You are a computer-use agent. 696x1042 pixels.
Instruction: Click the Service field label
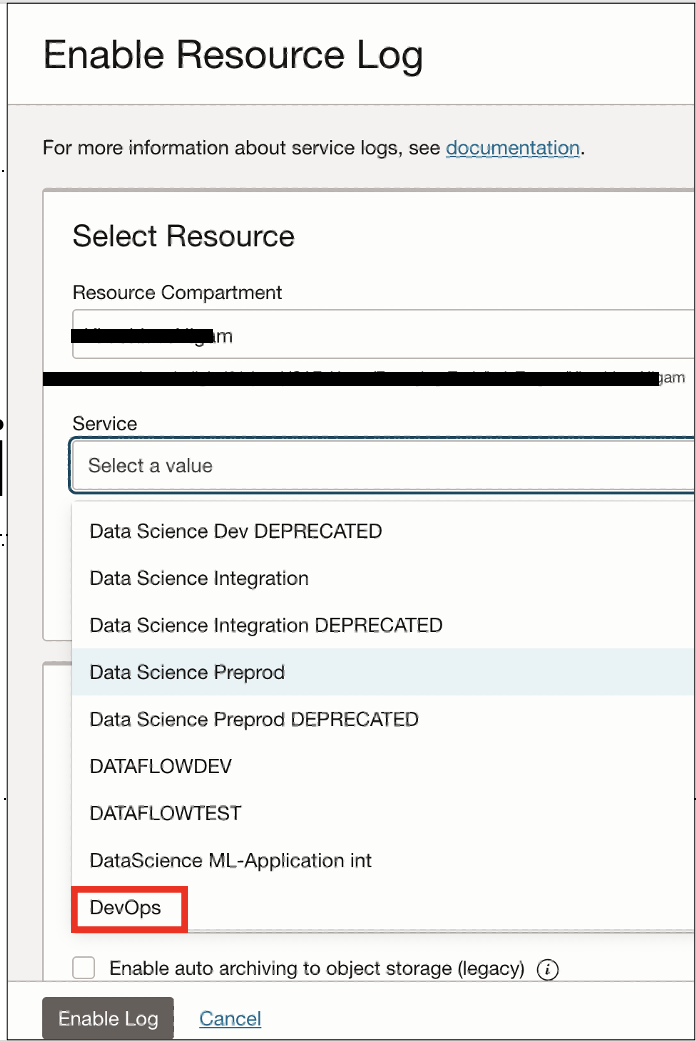(x=105, y=424)
